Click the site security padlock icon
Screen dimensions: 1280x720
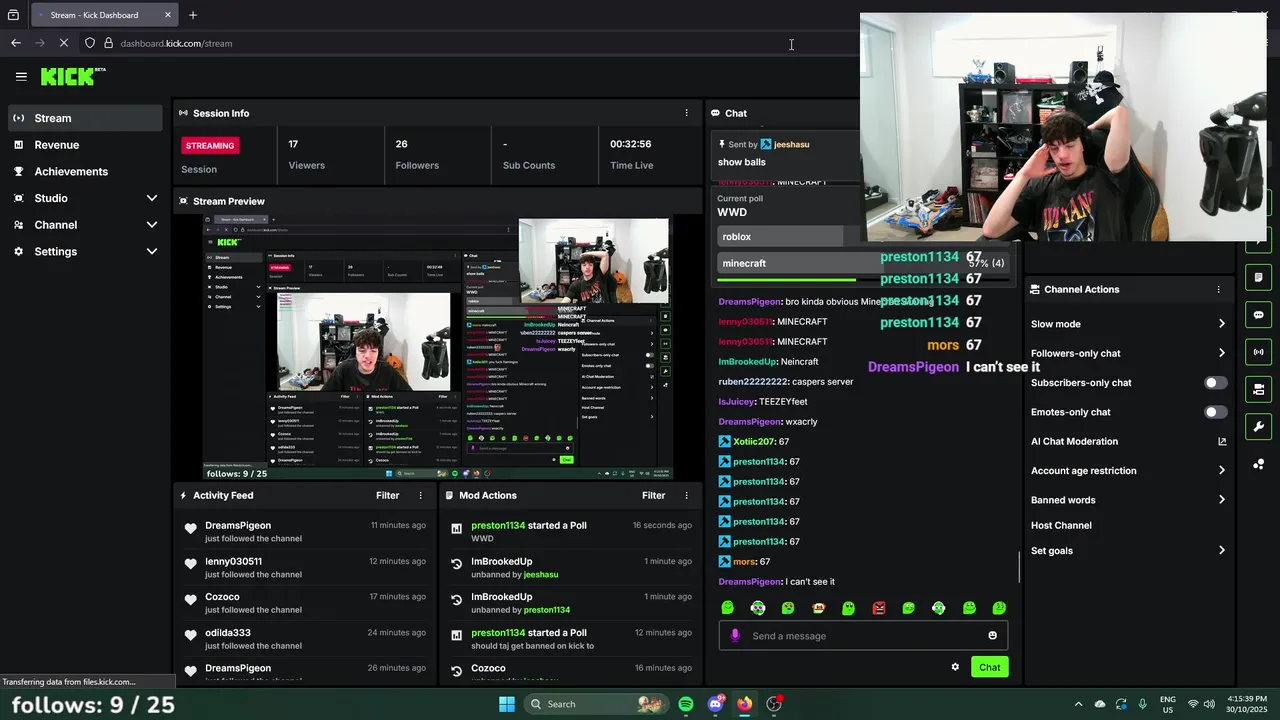(x=108, y=43)
